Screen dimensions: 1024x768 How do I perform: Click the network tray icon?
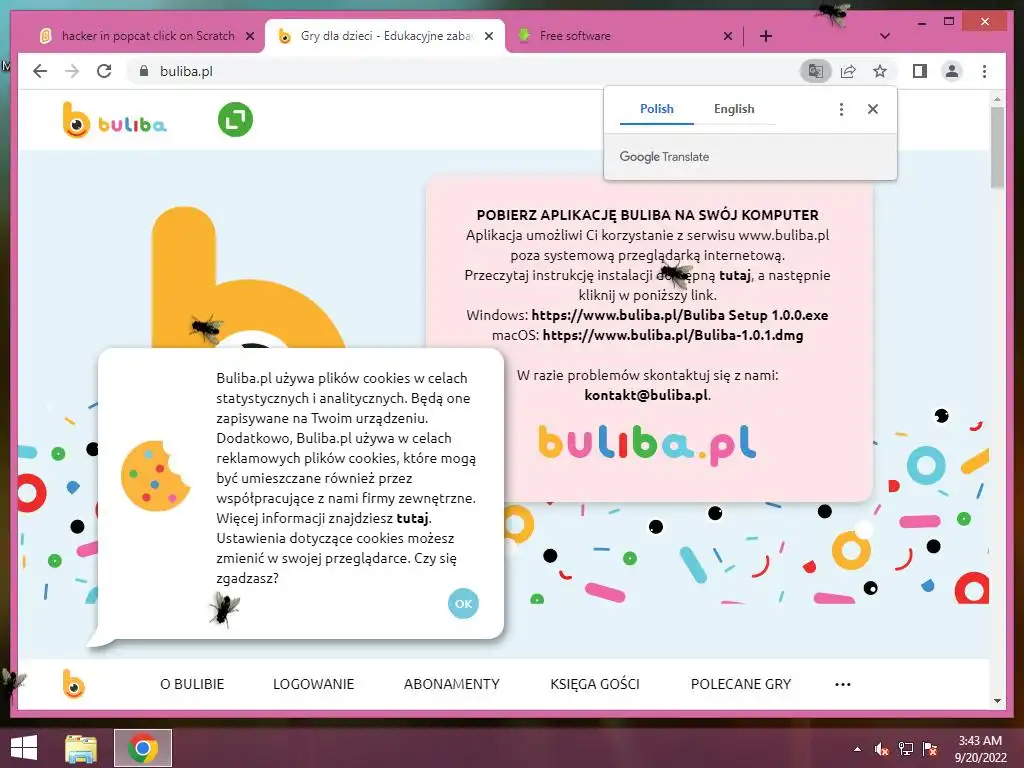pos(906,749)
